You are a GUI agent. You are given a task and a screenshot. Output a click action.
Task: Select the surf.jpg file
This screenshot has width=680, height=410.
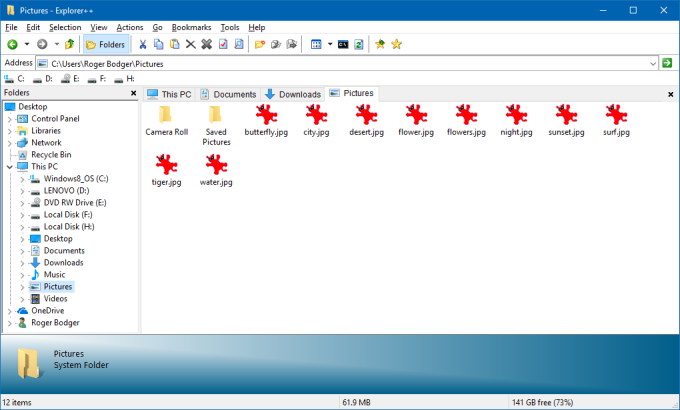point(616,121)
